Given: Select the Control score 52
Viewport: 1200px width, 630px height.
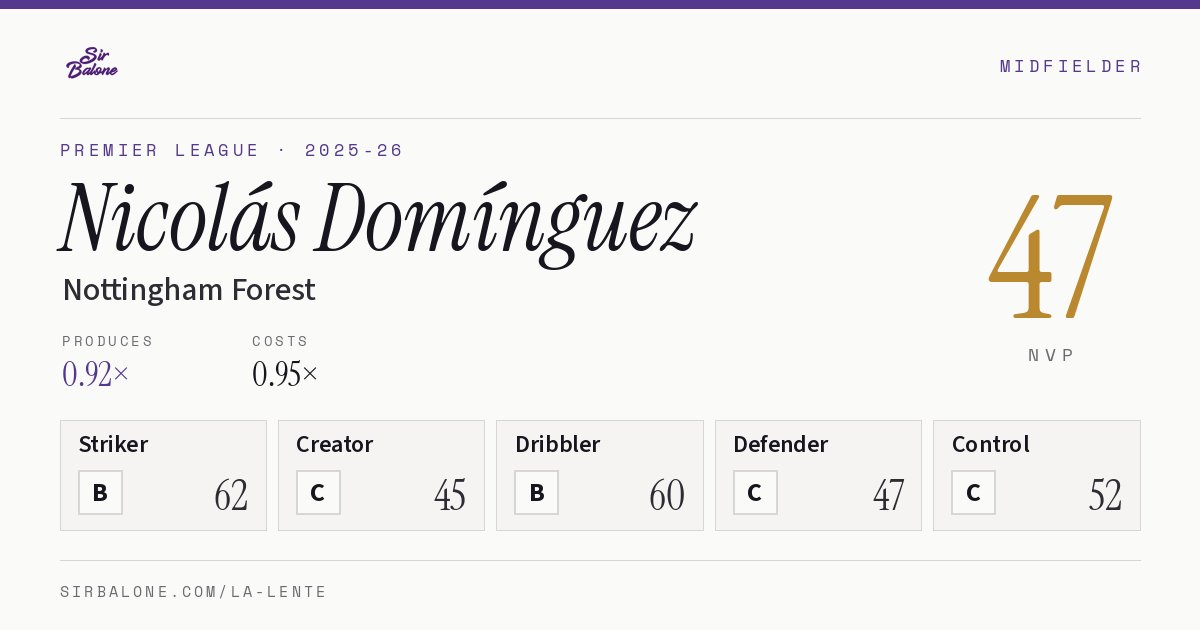Looking at the screenshot, I should point(1105,495).
